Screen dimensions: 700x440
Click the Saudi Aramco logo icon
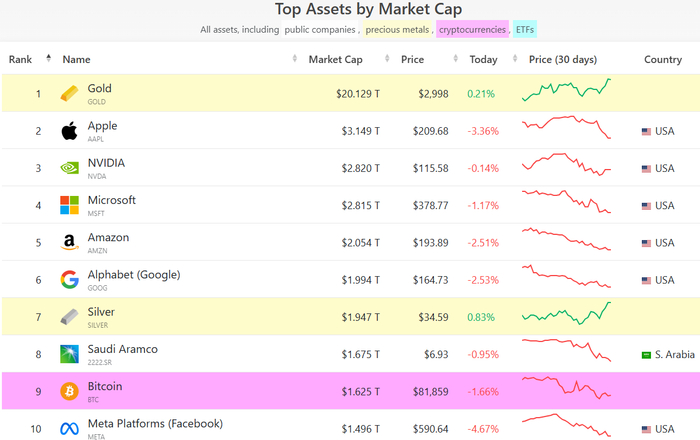coord(69,354)
